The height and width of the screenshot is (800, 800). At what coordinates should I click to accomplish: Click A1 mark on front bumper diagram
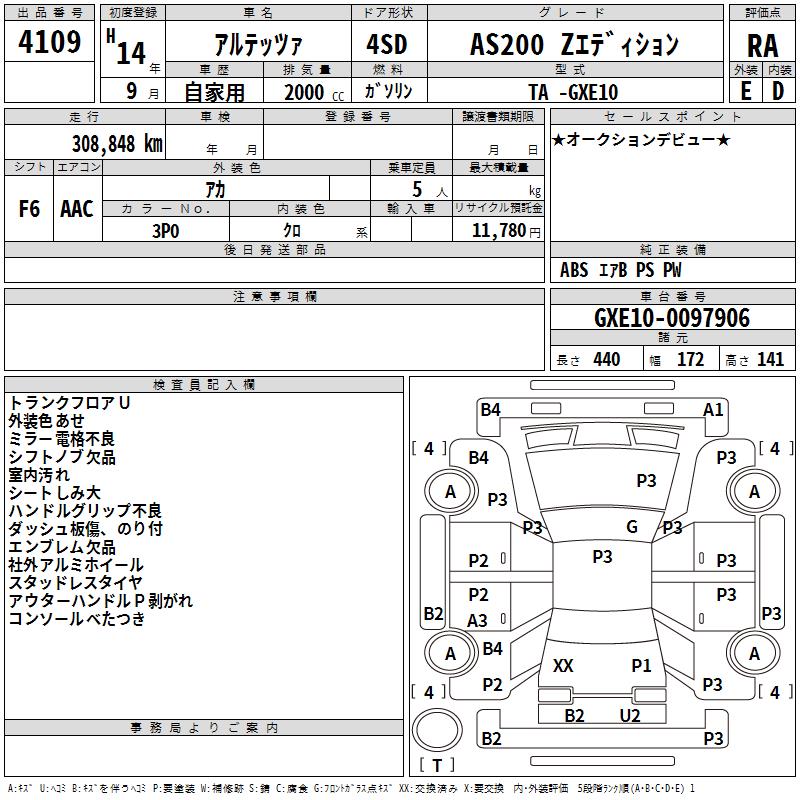[x=713, y=410]
